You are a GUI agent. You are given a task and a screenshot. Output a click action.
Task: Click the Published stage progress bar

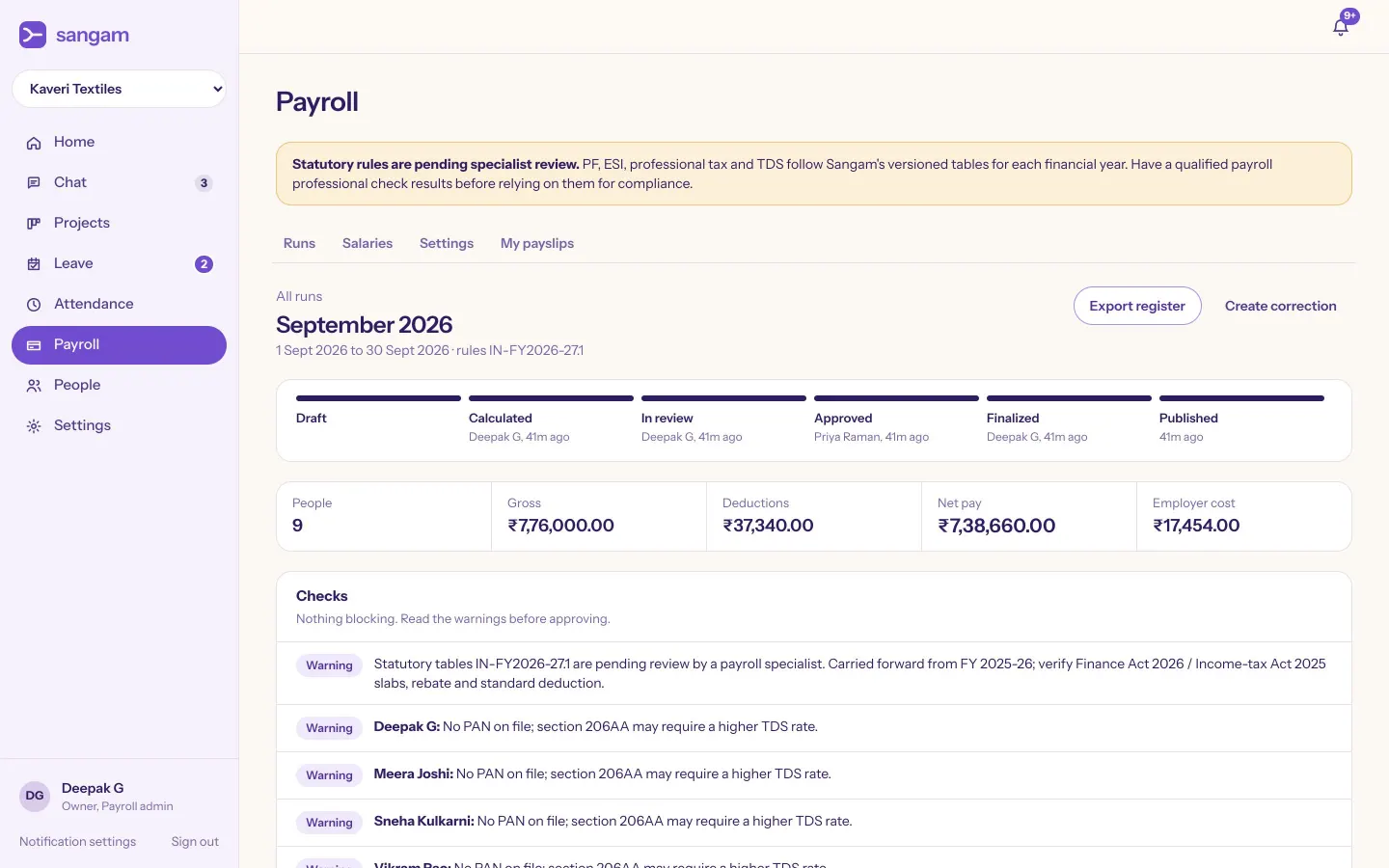pyautogui.click(x=1241, y=398)
